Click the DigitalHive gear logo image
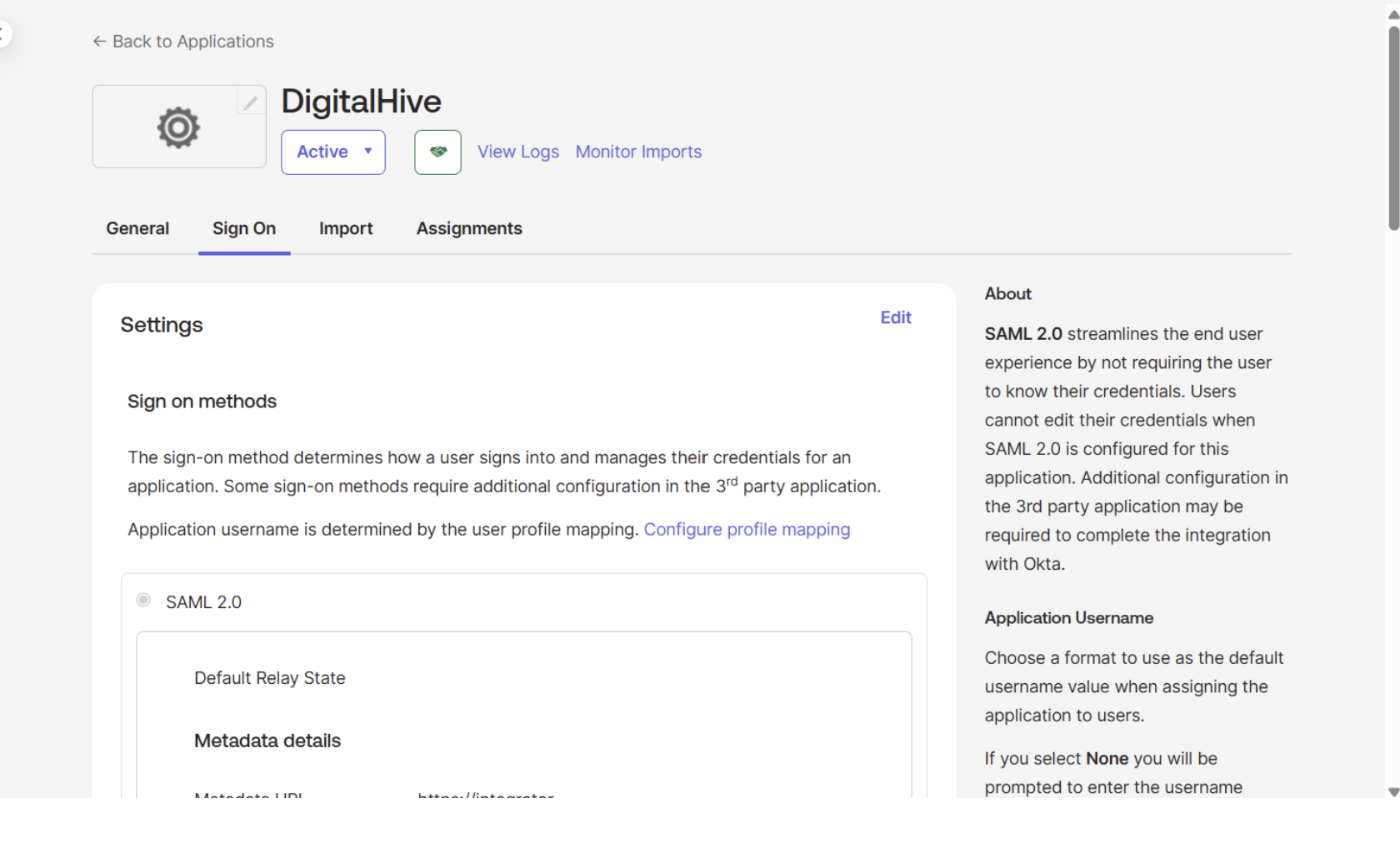This screenshot has height=843, width=1400. (x=178, y=127)
